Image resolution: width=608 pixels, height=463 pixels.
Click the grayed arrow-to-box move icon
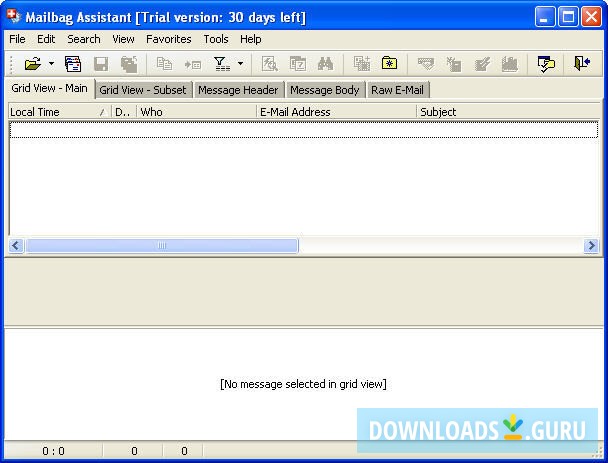tap(193, 64)
